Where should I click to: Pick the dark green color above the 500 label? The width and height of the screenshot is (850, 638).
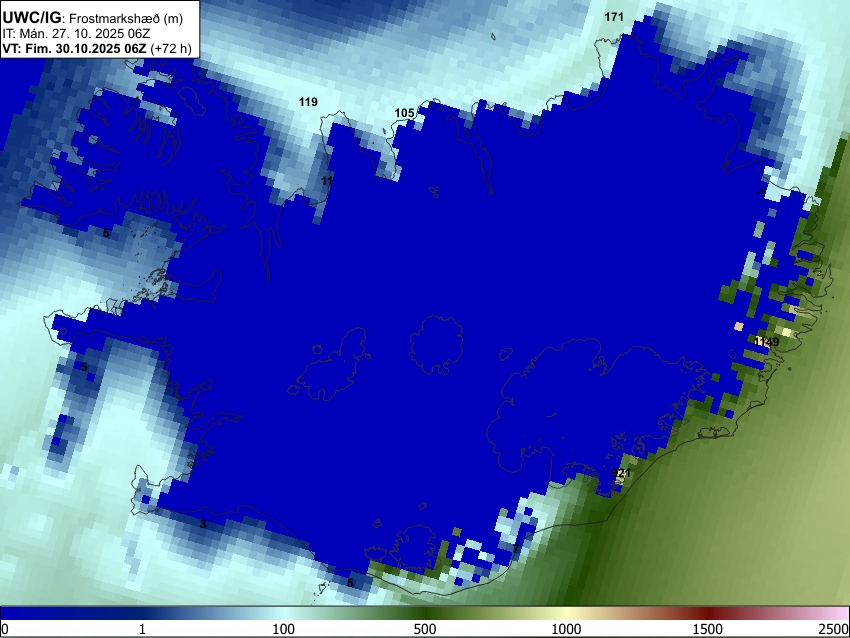[x=425, y=614]
